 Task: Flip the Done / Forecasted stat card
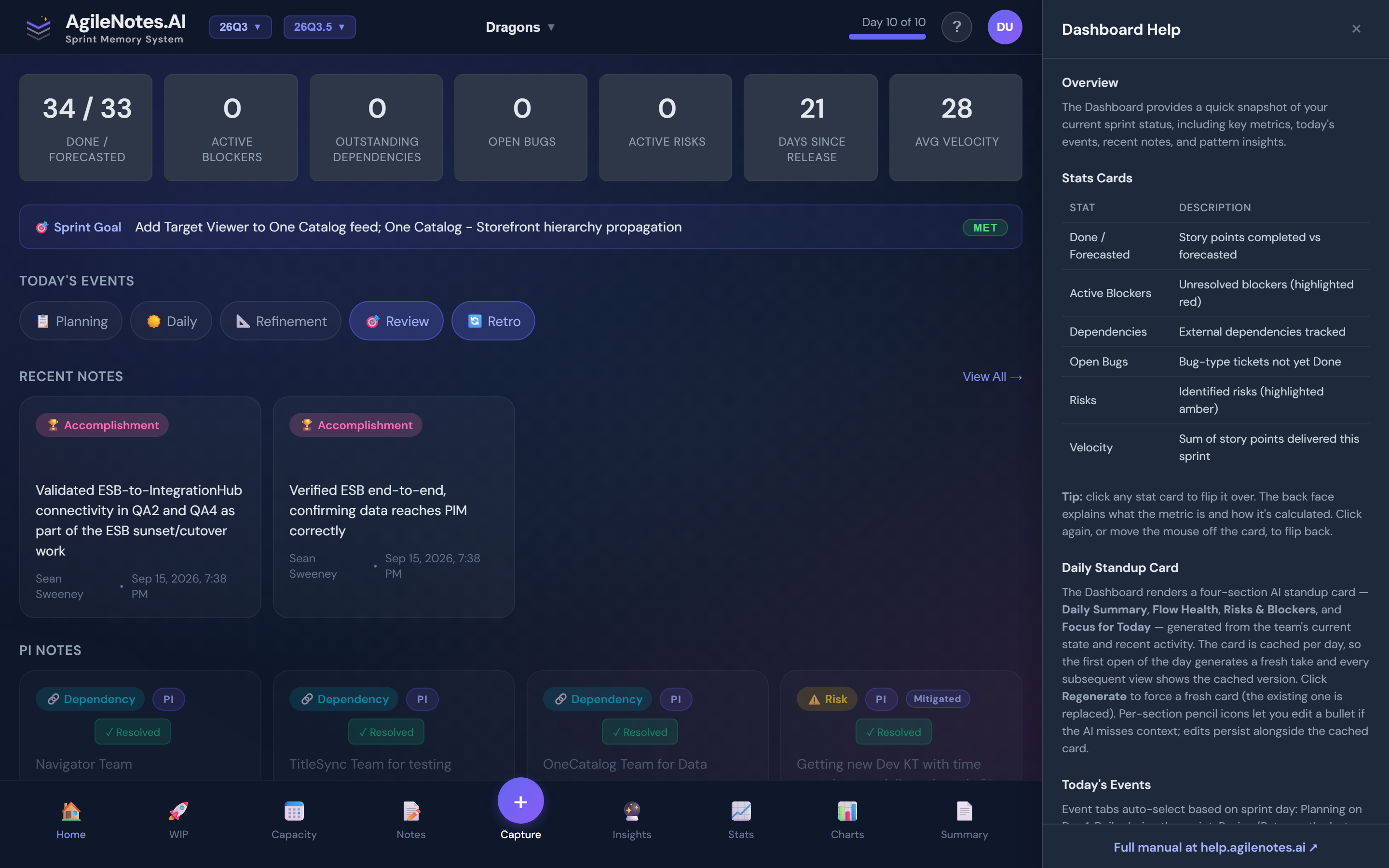(86, 128)
